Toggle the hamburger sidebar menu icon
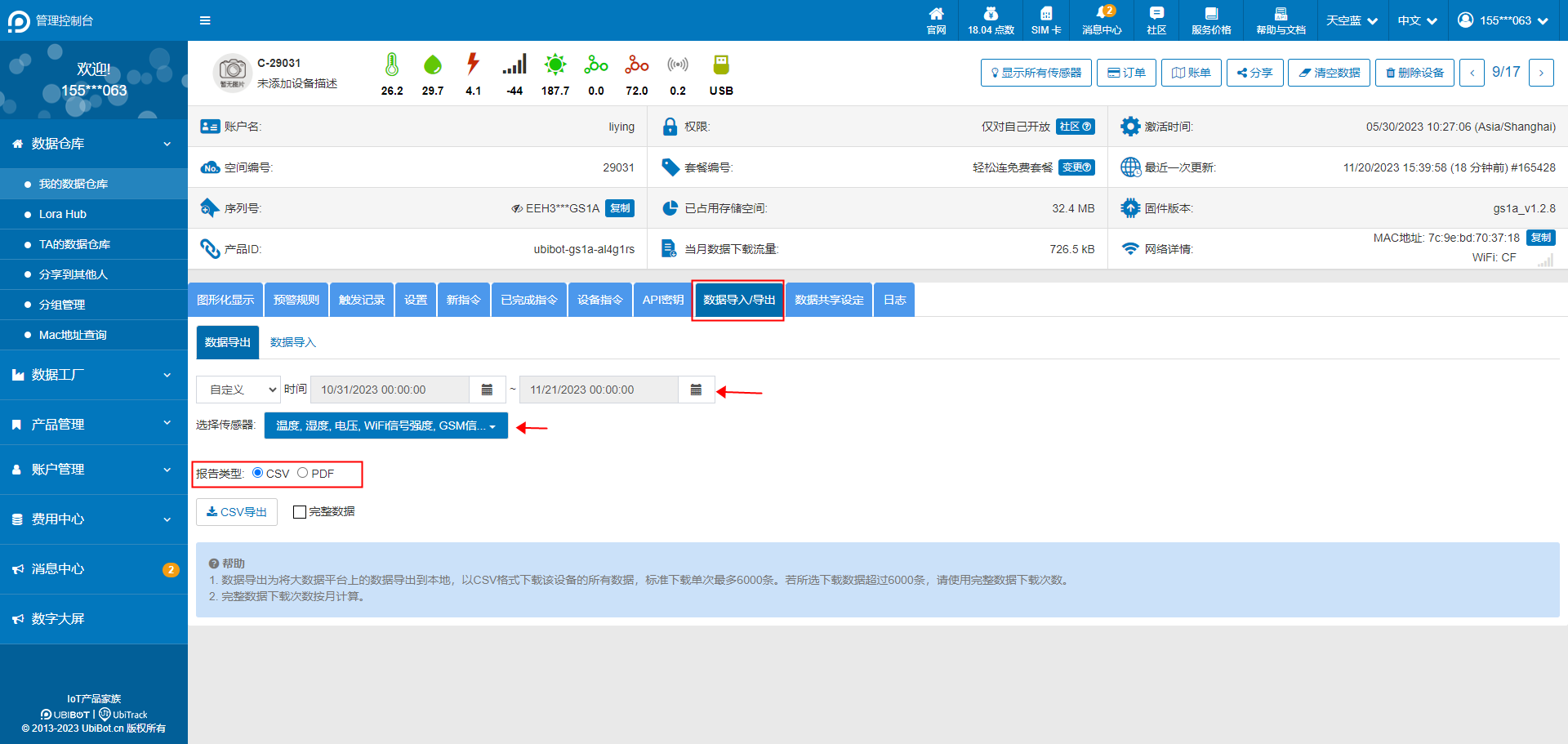This screenshot has width=1568, height=744. tap(205, 20)
